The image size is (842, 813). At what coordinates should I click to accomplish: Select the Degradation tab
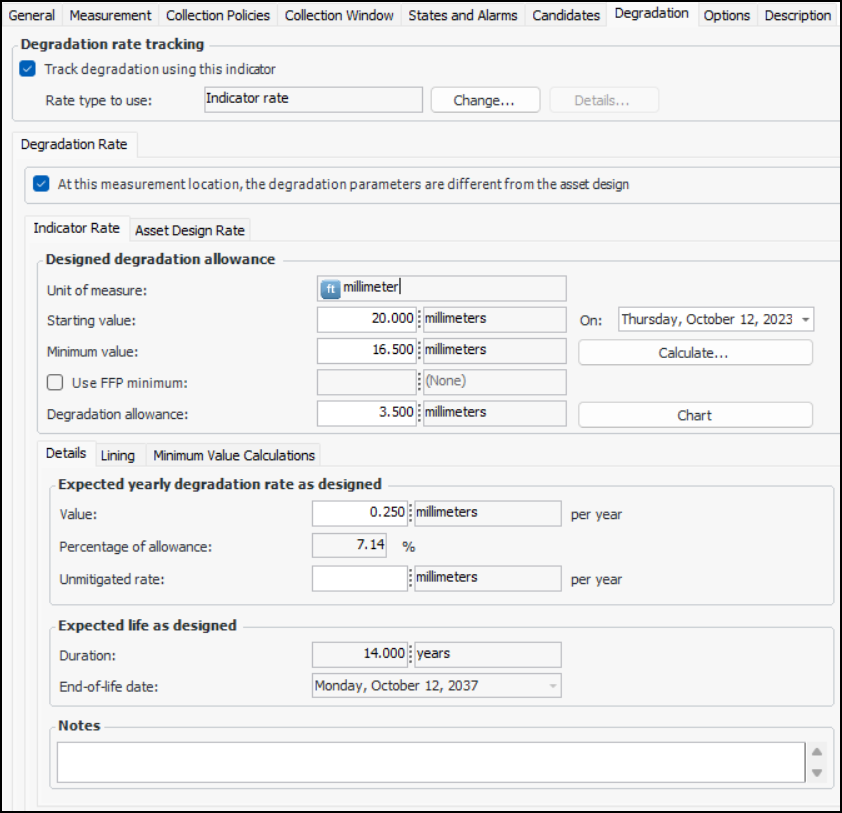click(651, 13)
